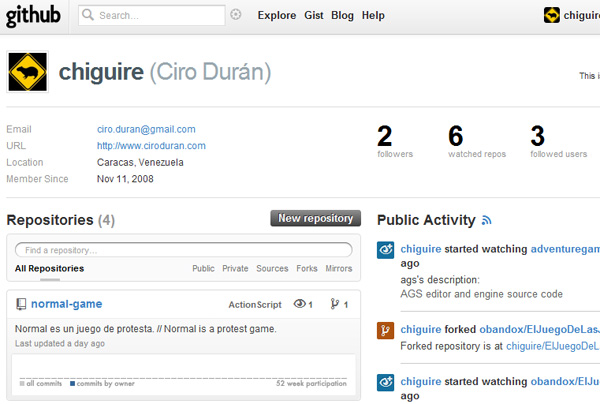Screen dimensions: 600x404
Task: Click the Normal es un juego de protesta description
Action: click(145, 329)
